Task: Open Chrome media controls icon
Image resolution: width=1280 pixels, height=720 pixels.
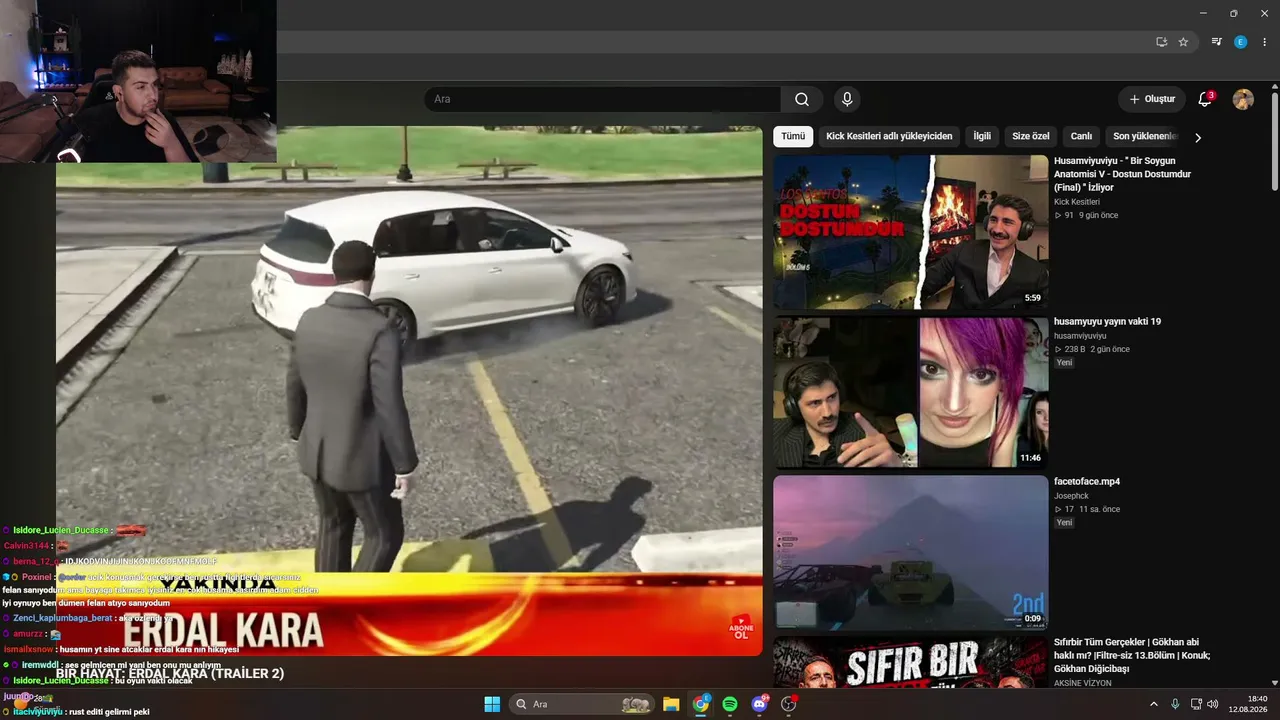Action: click(x=1216, y=42)
